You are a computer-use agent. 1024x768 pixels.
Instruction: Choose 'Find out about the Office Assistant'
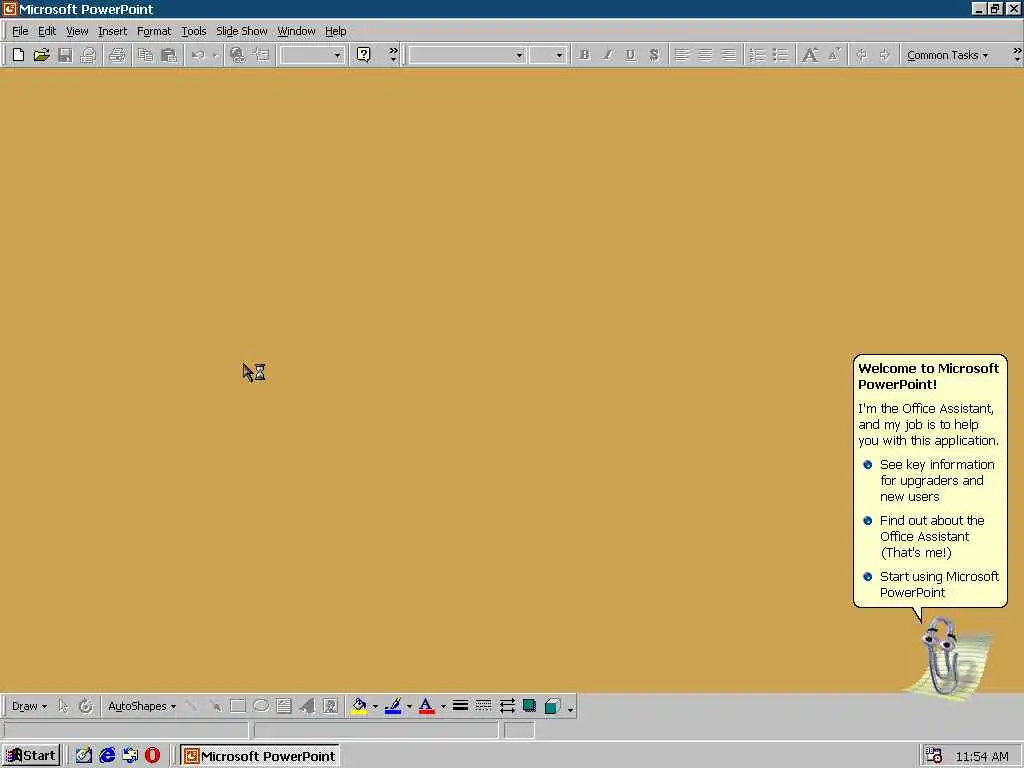(x=924, y=536)
